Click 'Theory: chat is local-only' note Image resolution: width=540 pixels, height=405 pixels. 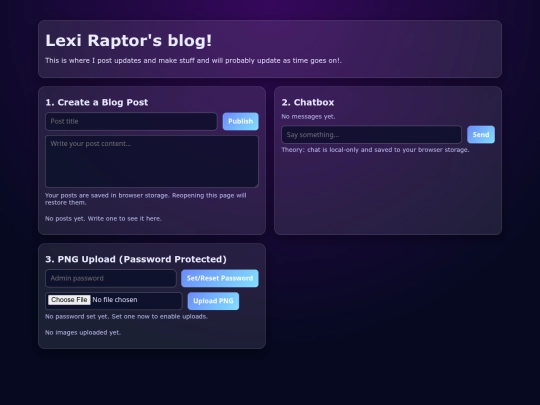[375, 150]
